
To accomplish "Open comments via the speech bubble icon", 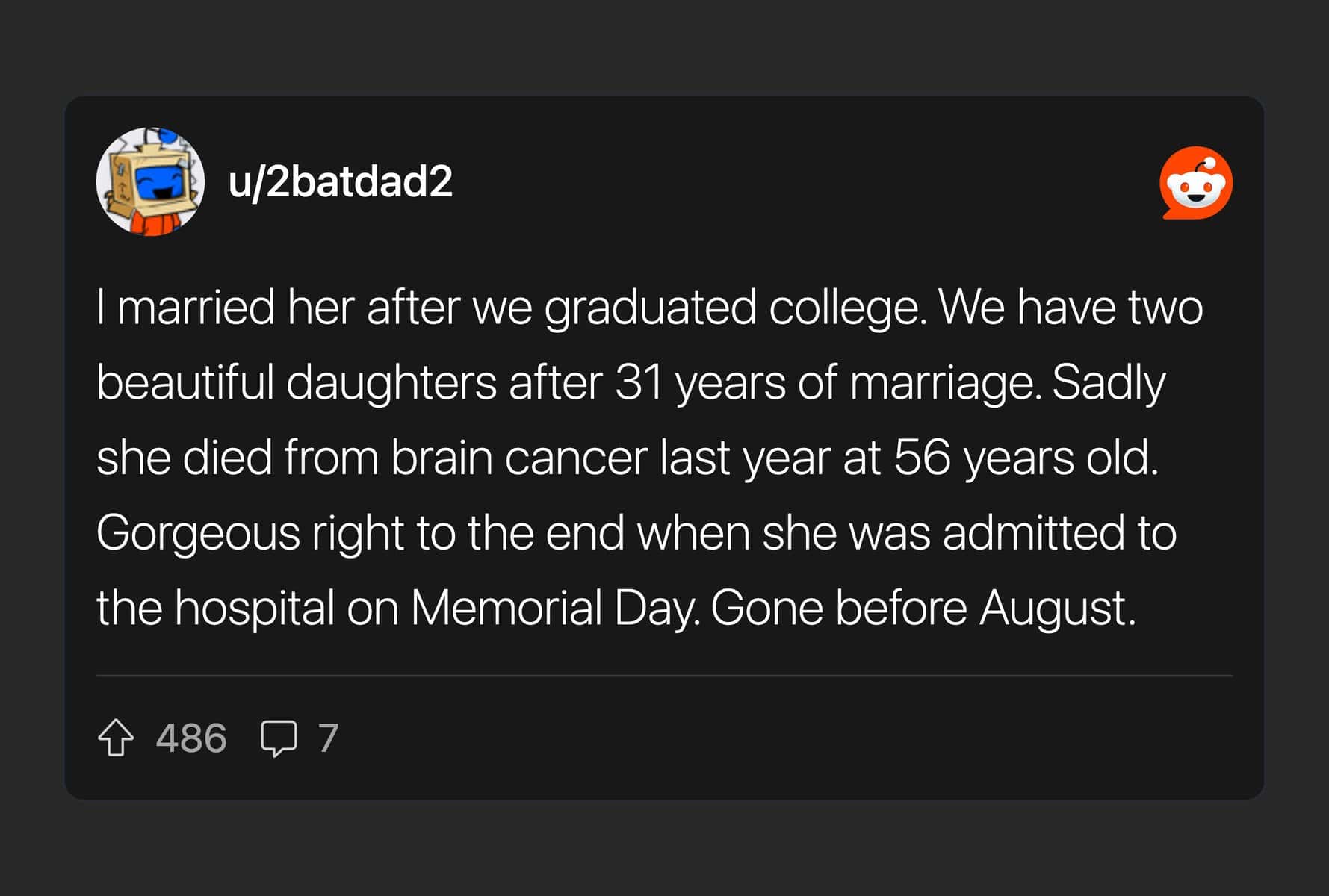I will point(279,738).
